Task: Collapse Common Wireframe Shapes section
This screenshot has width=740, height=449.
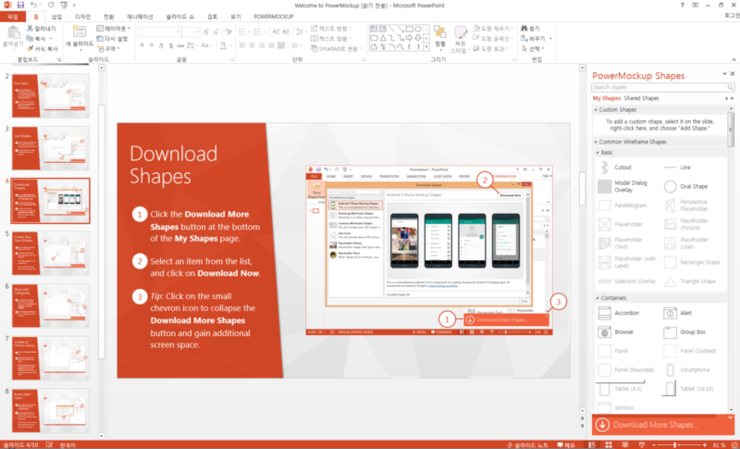Action: tap(596, 142)
